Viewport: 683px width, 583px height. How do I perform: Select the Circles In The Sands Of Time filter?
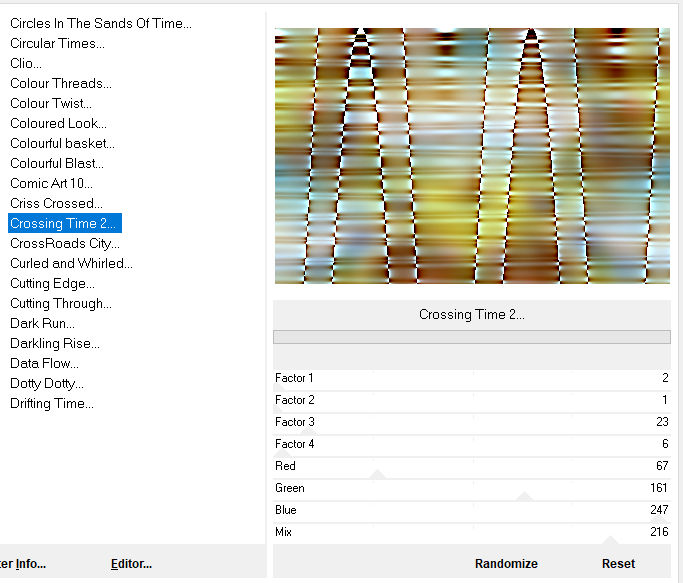tap(100, 23)
